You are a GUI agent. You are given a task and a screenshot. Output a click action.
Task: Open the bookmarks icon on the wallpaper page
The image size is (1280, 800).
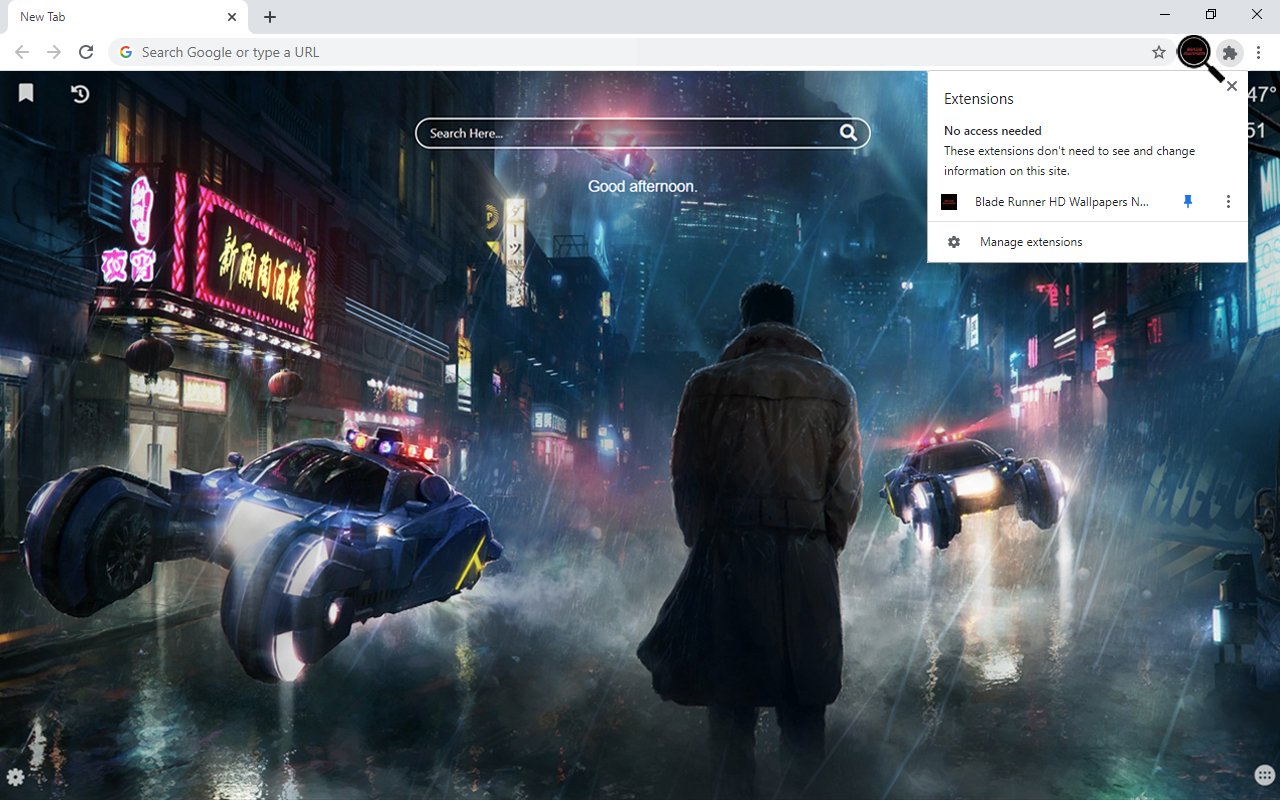tap(26, 93)
